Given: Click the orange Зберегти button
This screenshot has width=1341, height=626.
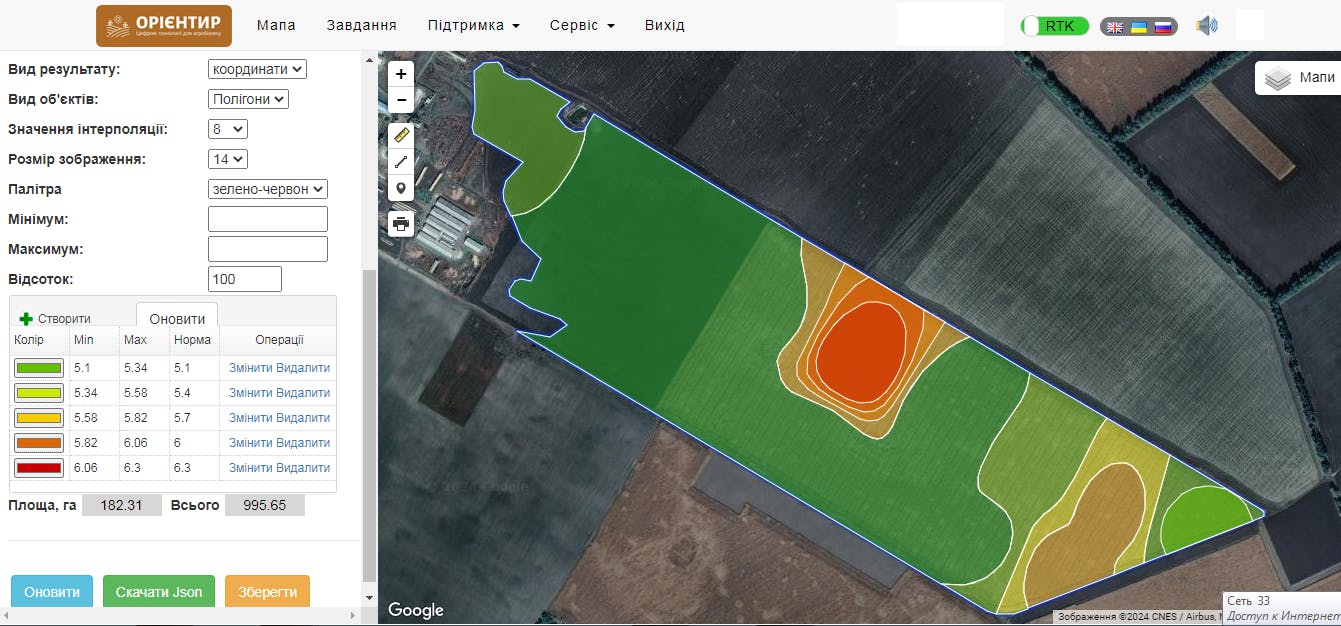Looking at the screenshot, I should (x=267, y=592).
